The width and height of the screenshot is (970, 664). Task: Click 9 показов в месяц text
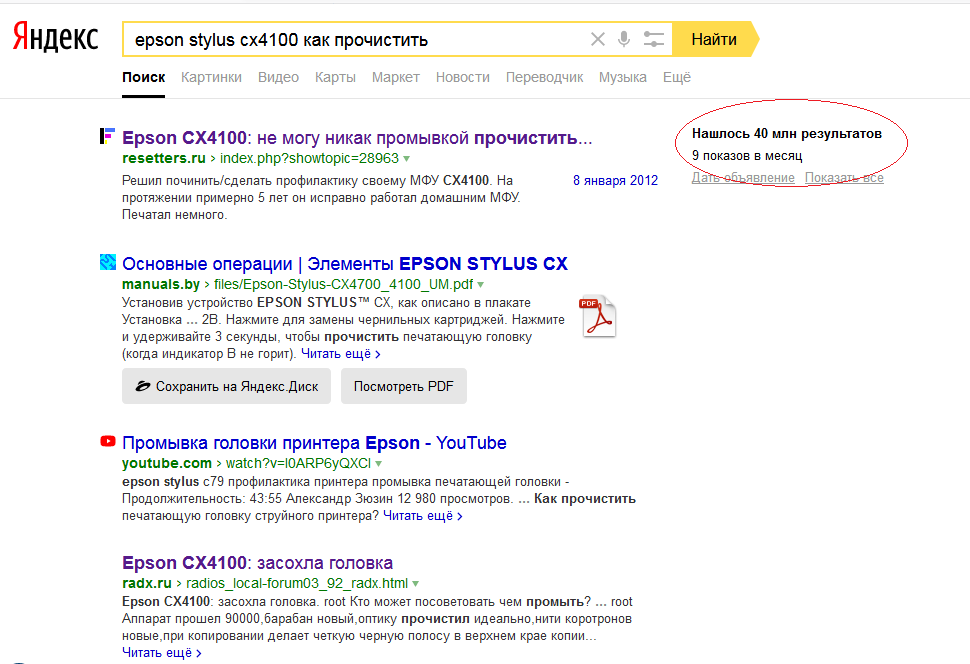747,156
